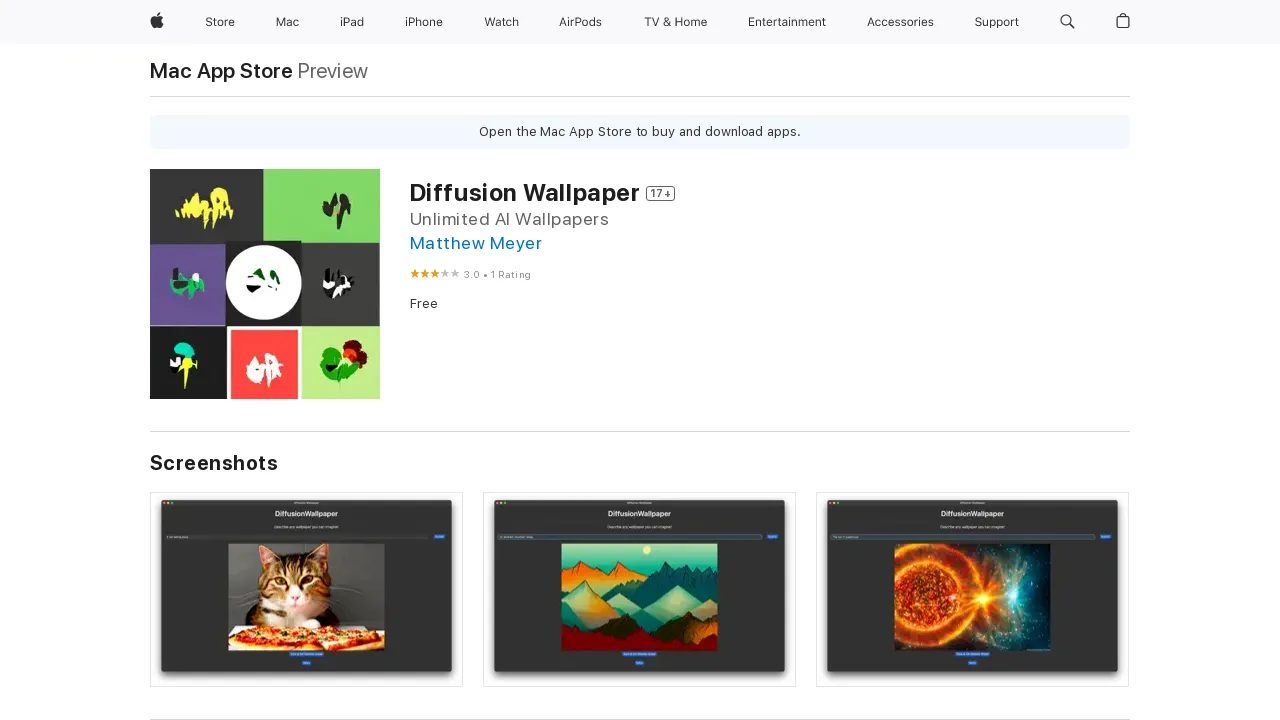This screenshot has width=1280, height=720.
Task: Open the mountain wallpaper screenshot
Action: [x=639, y=589]
